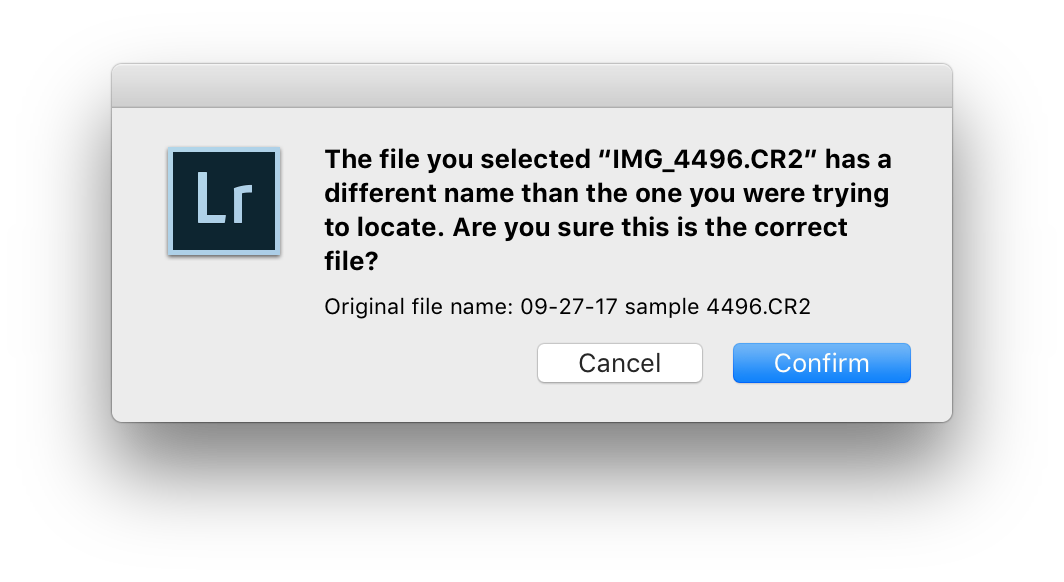Click the "sample" word in original file name
The height and width of the screenshot is (582, 1064).
click(662, 307)
